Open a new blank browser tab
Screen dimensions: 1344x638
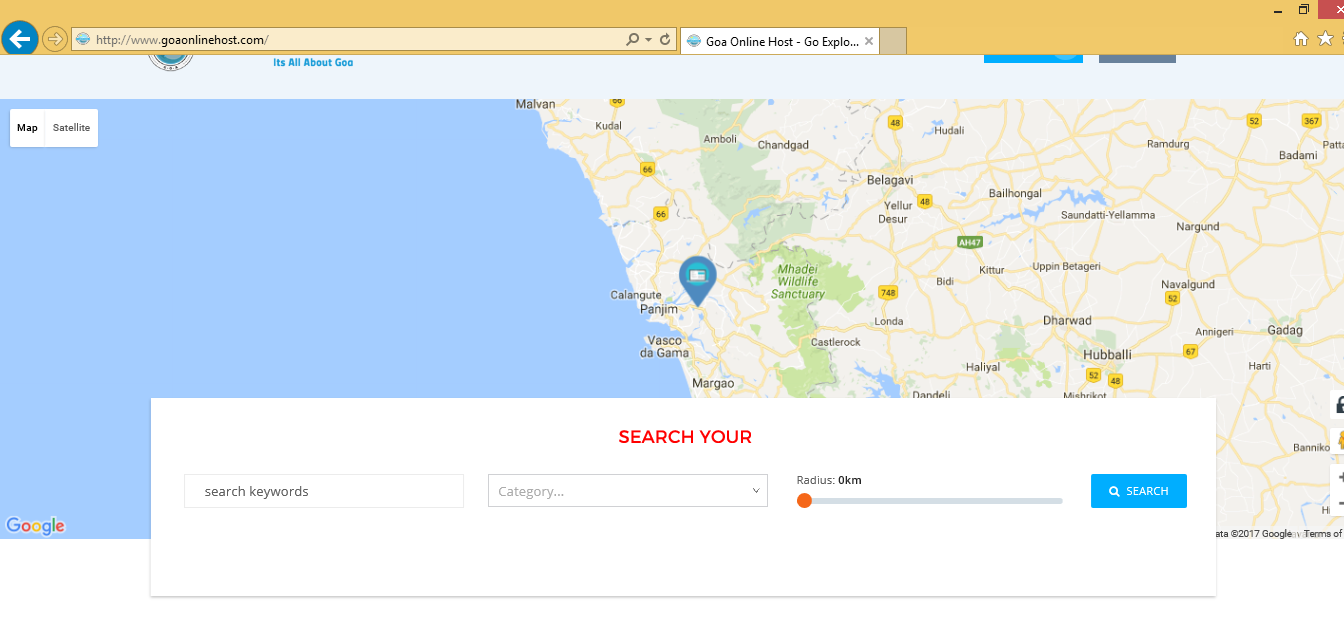point(893,41)
